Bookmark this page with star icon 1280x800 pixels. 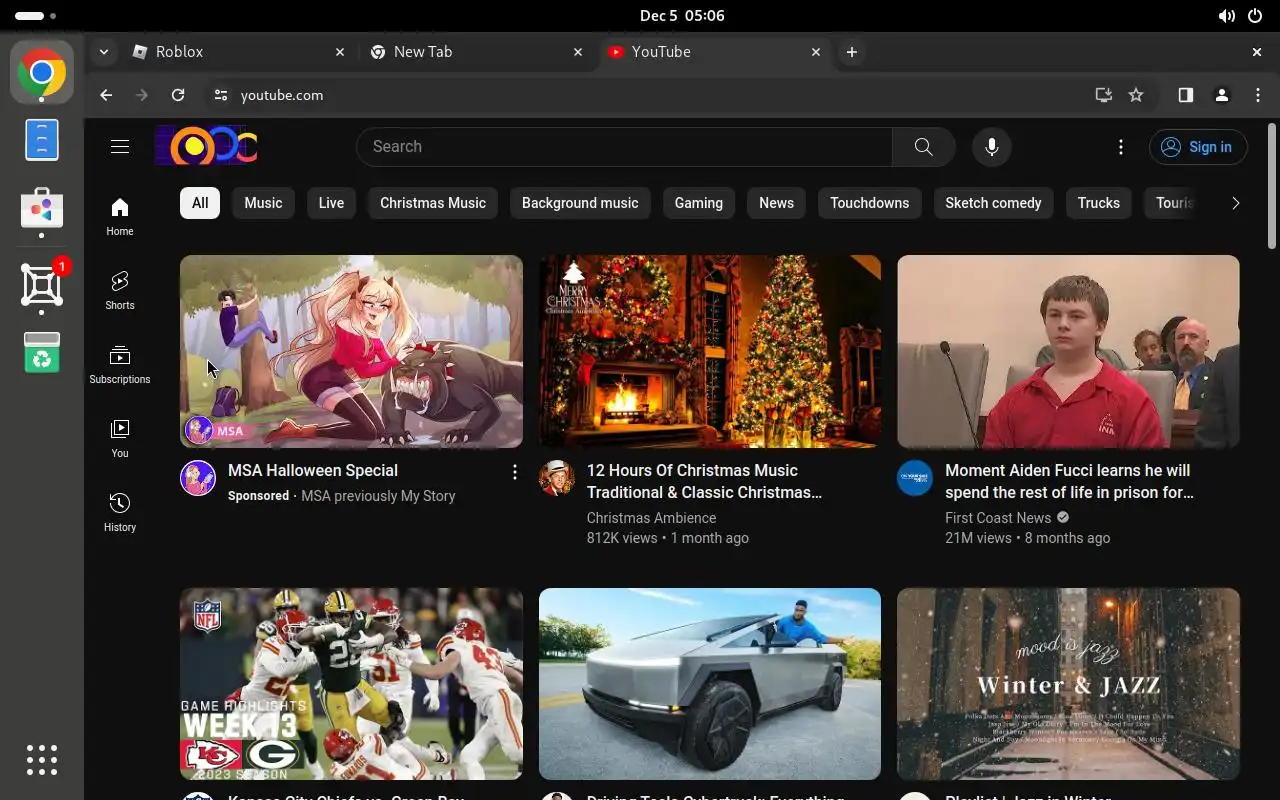pos(1136,95)
